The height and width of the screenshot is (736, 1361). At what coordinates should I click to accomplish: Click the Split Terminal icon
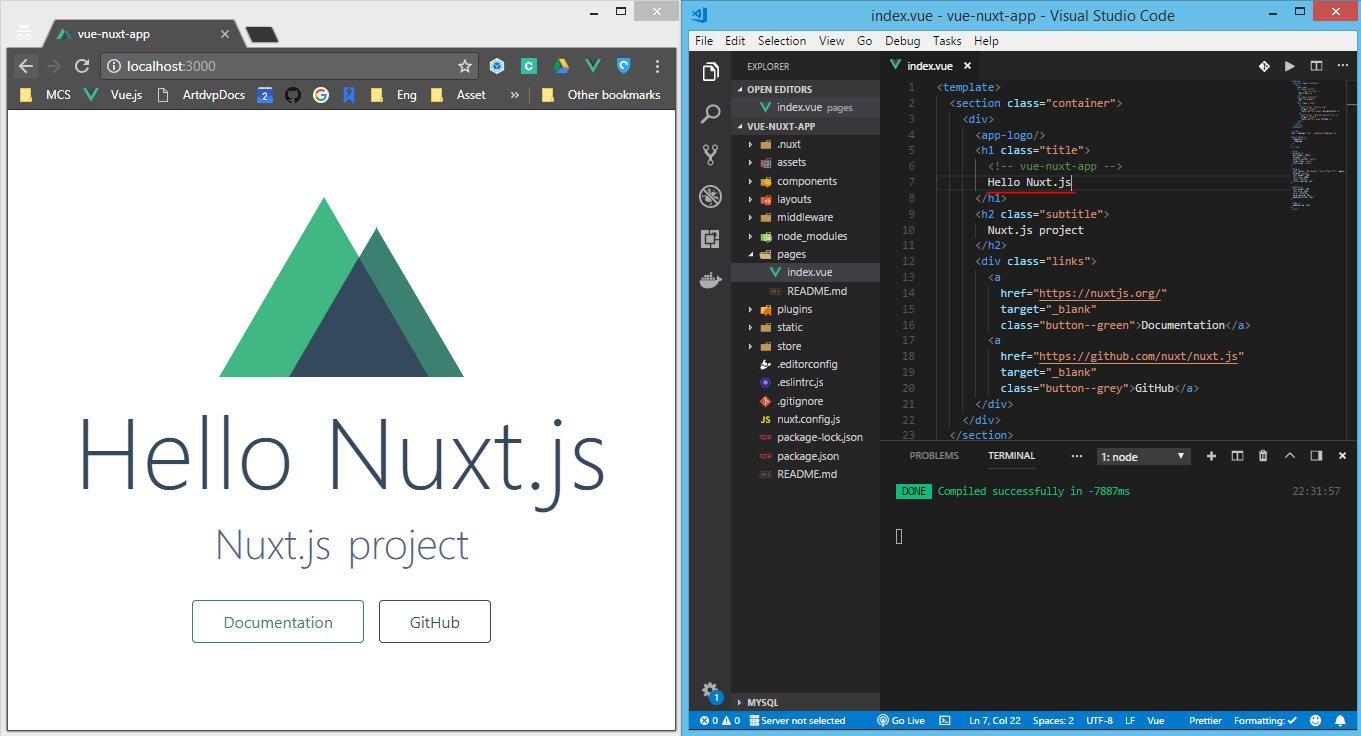point(1237,455)
